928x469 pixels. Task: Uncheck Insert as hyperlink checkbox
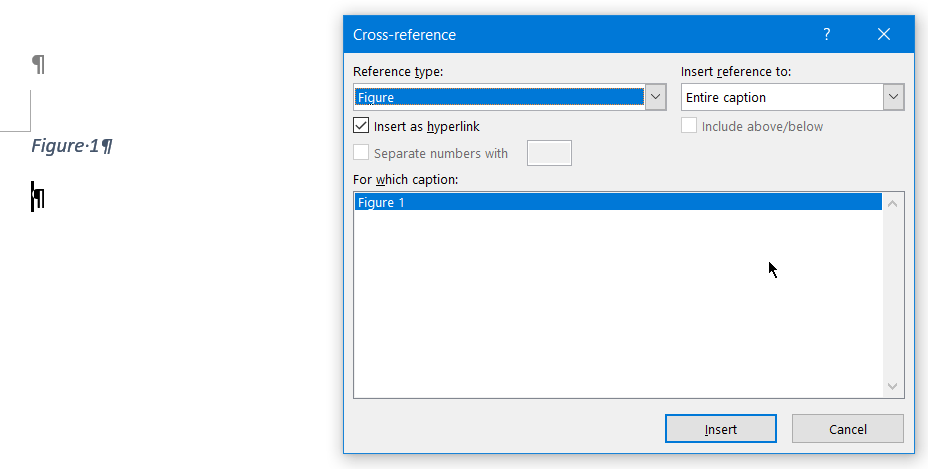361,126
